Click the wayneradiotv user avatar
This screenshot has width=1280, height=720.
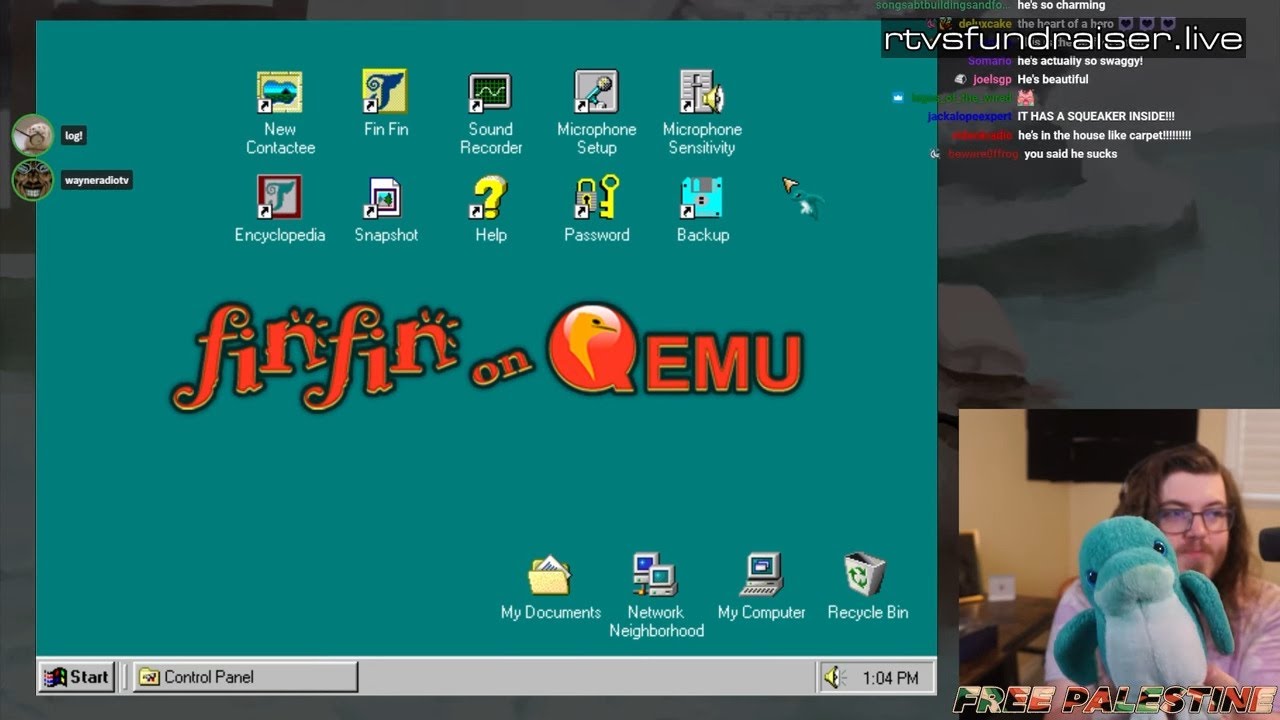pos(32,180)
